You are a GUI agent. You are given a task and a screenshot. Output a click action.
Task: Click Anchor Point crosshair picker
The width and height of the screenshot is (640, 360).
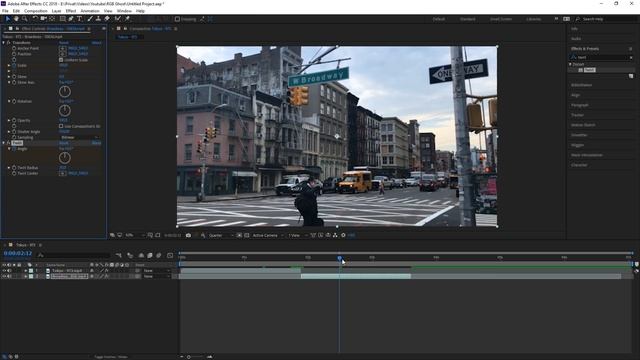(62, 48)
